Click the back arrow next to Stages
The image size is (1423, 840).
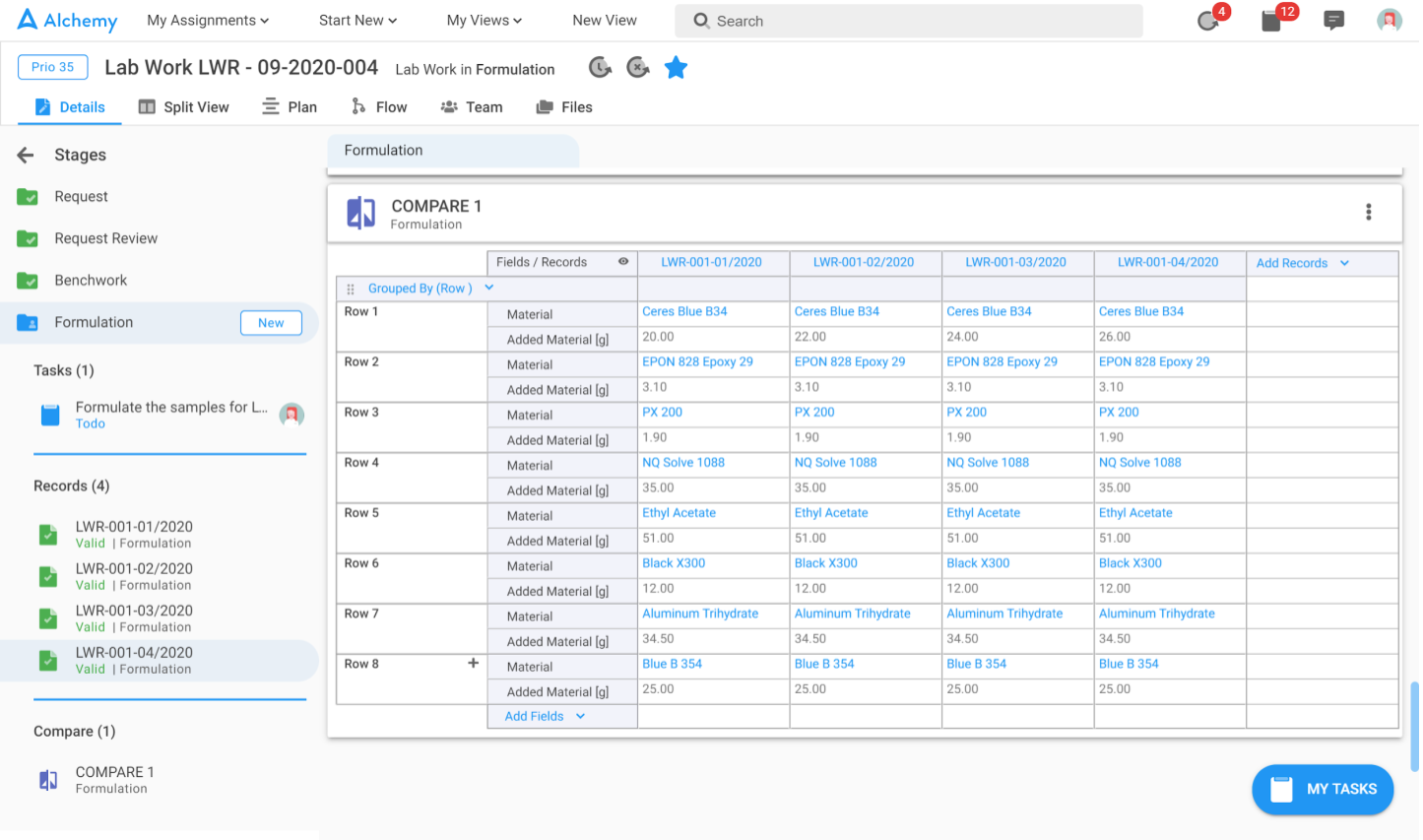(26, 155)
